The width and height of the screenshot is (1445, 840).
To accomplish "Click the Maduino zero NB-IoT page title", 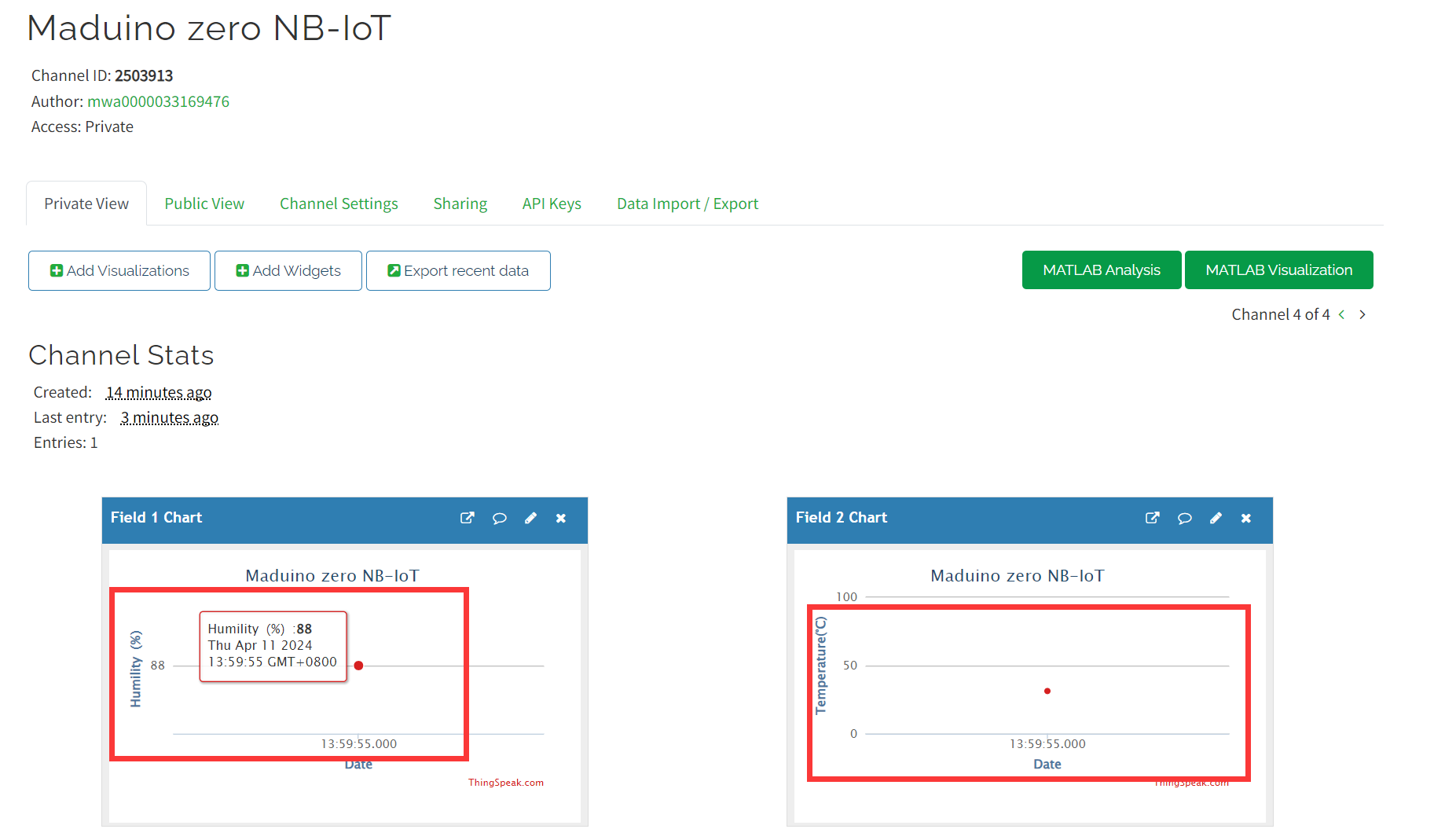I will pyautogui.click(x=209, y=28).
